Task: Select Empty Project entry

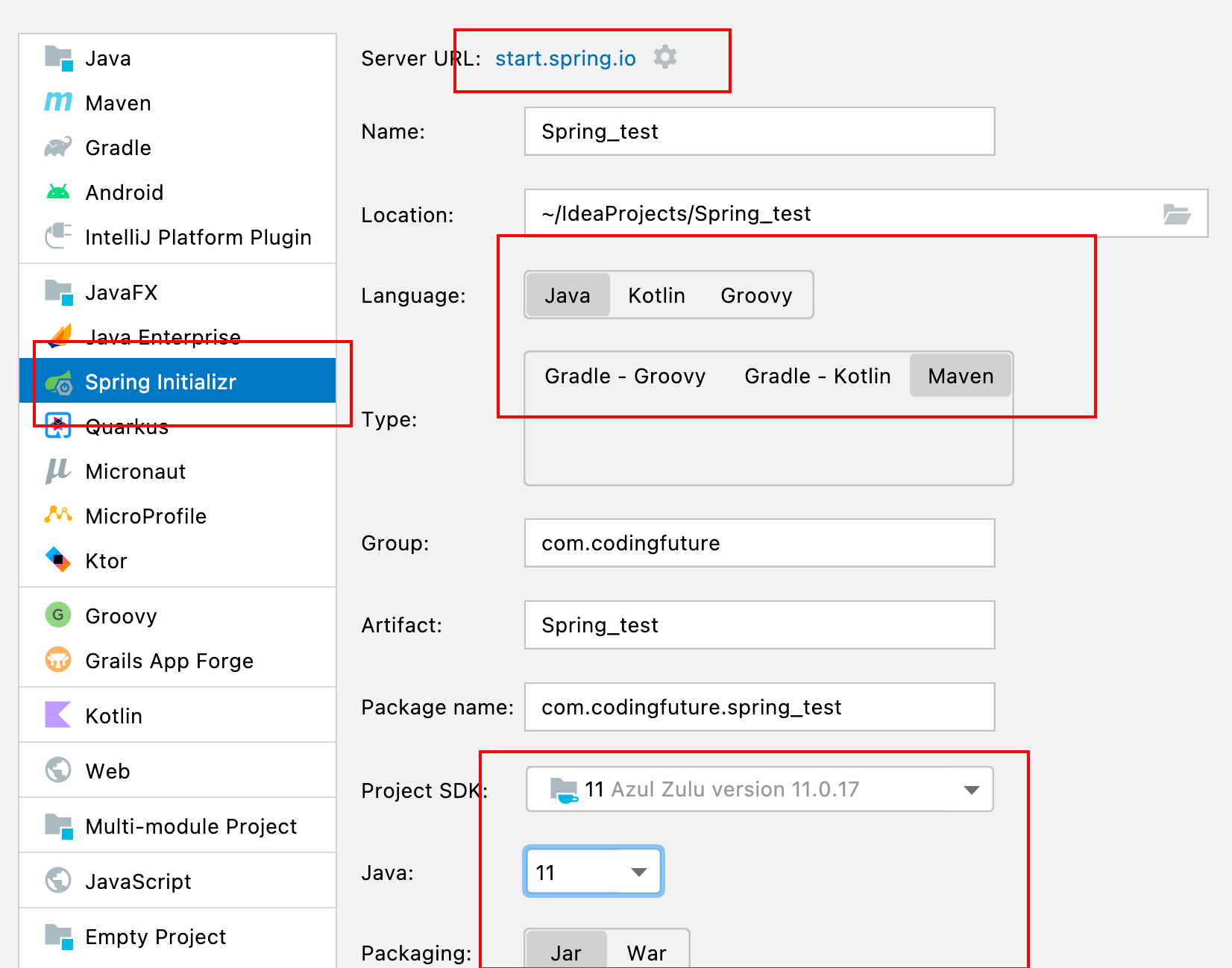Action: tap(177, 936)
